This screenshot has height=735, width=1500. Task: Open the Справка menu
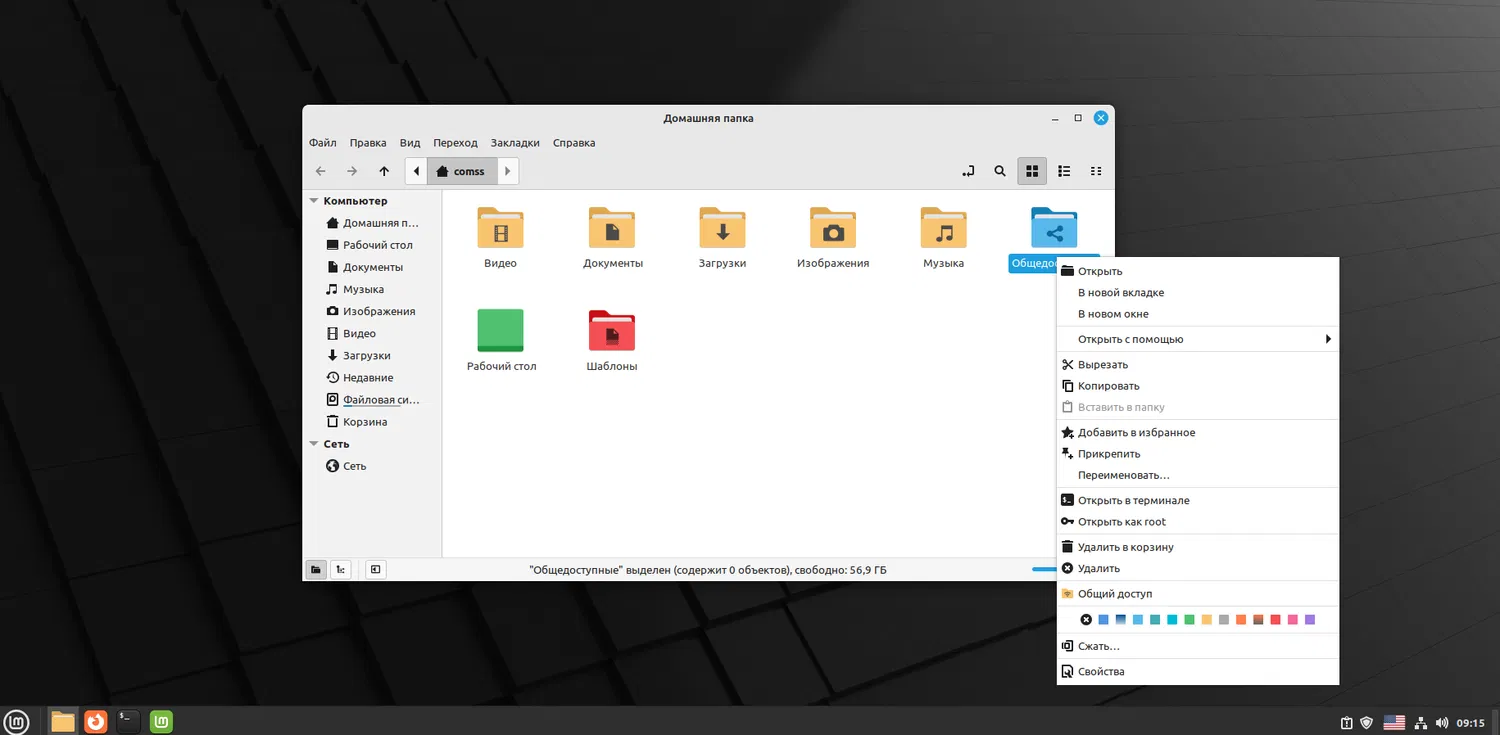click(574, 143)
